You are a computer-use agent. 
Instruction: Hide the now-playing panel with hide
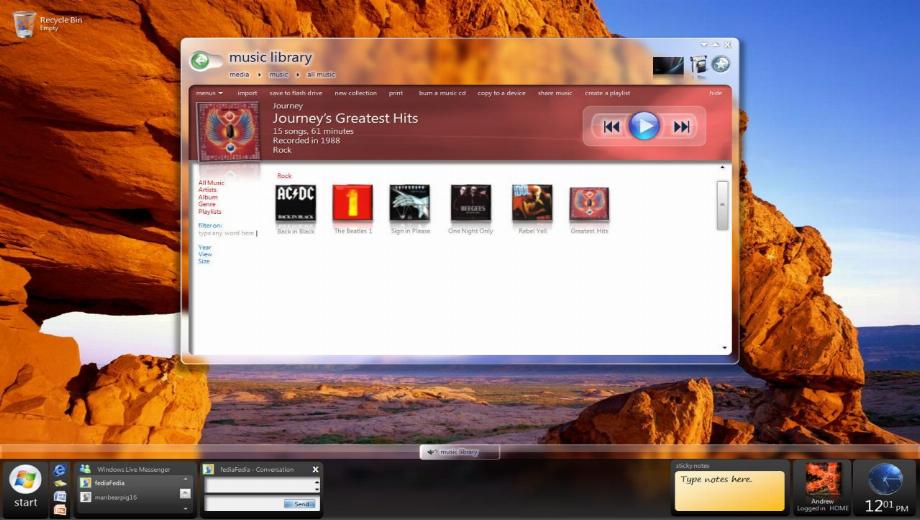point(715,93)
